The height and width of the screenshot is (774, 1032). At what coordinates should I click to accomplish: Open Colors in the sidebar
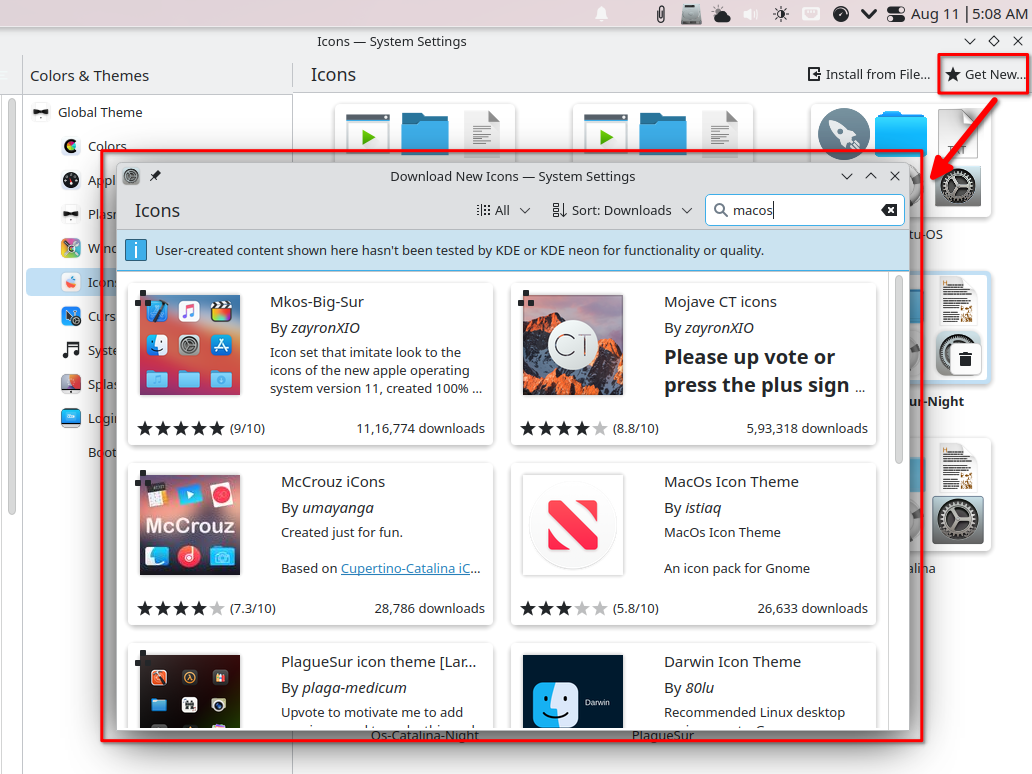107,146
